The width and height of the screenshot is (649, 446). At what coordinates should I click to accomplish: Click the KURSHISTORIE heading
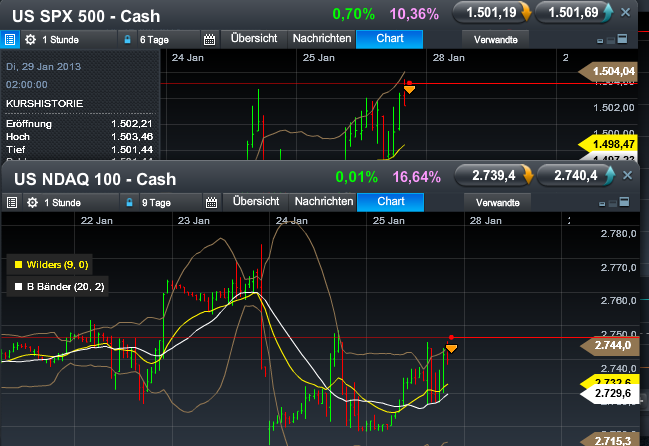click(x=44, y=103)
